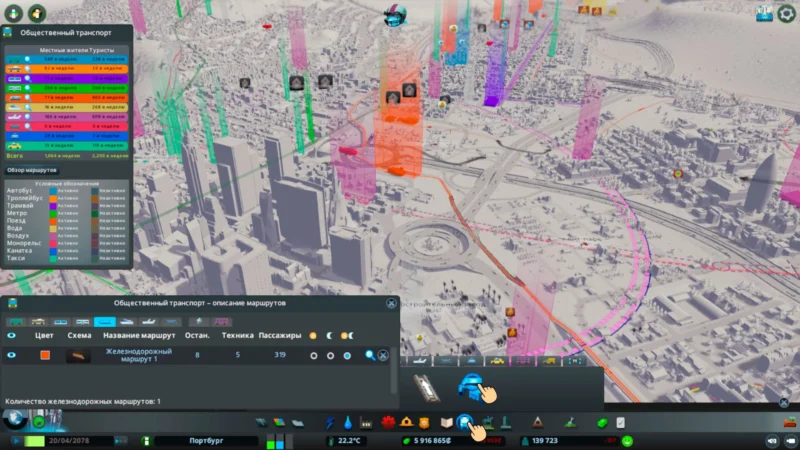800x450 pixels.
Task: Click the green happiness smiley icon
Action: tap(628, 441)
